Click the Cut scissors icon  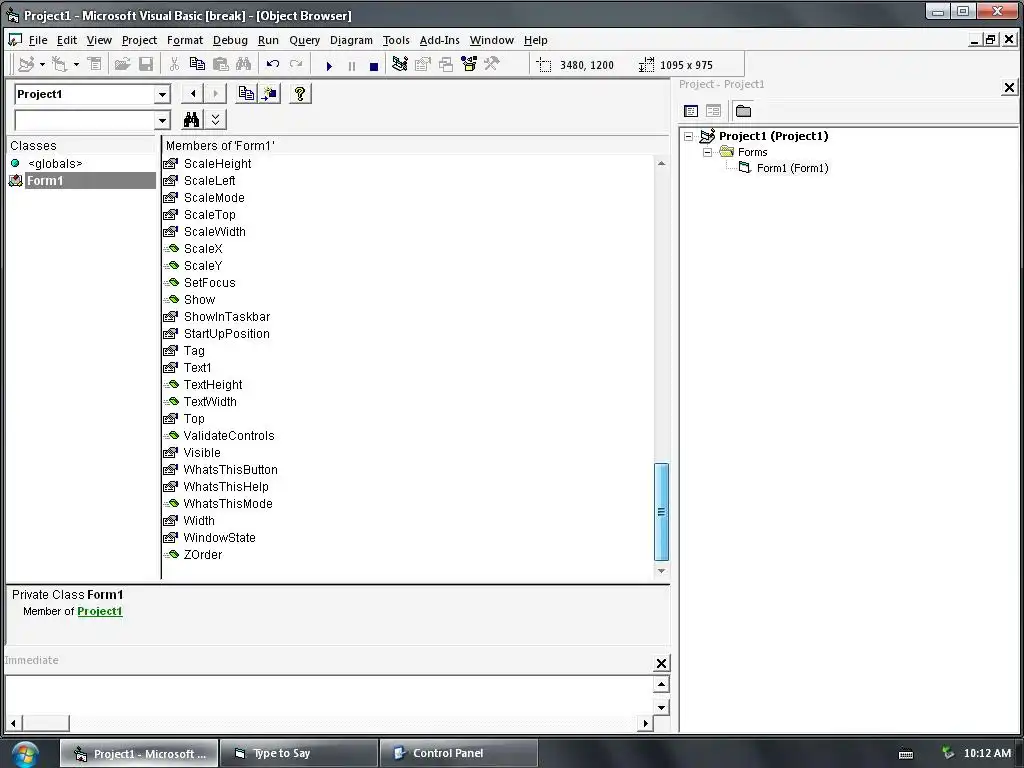pos(174,64)
